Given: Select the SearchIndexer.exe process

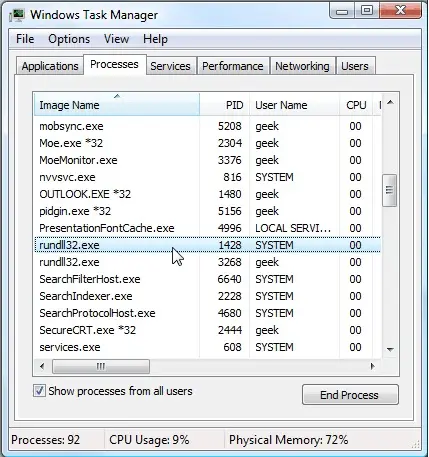Looking at the screenshot, I should [x=207, y=296].
